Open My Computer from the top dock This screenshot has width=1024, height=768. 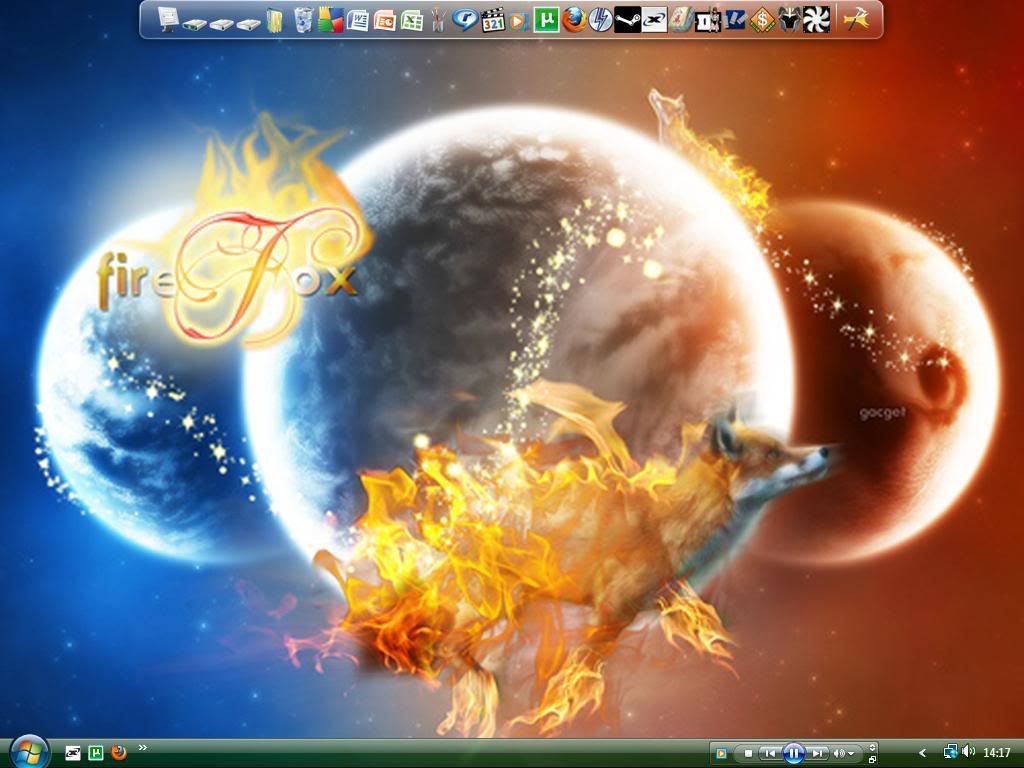click(168, 19)
